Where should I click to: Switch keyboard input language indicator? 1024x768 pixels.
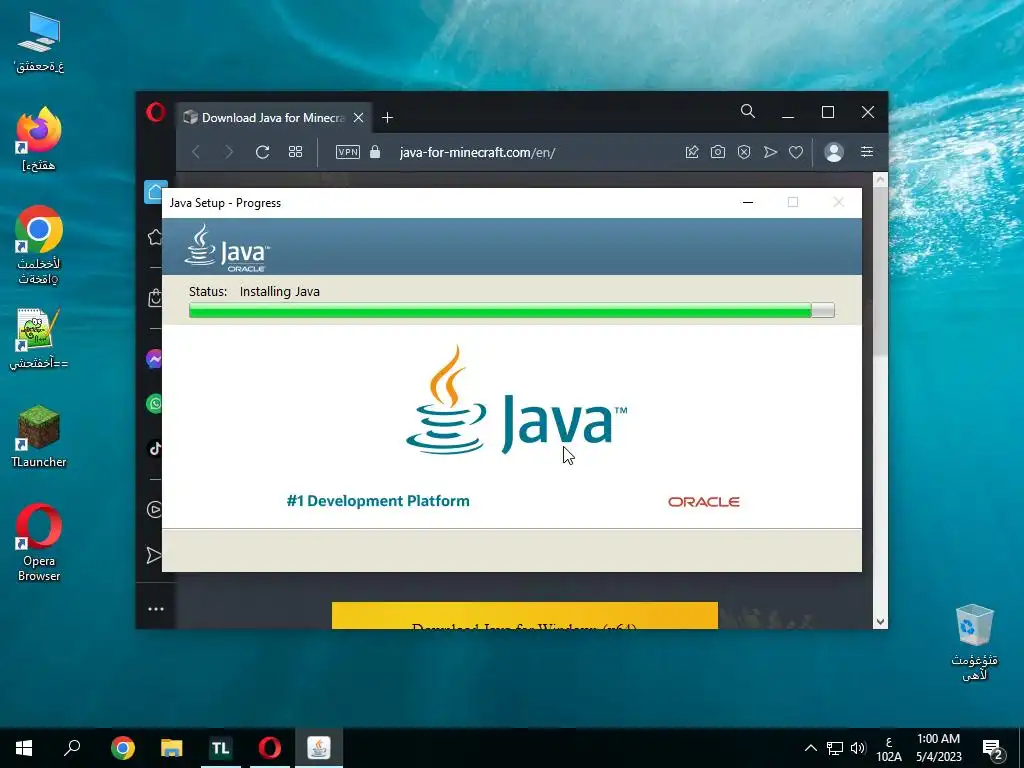[889, 748]
